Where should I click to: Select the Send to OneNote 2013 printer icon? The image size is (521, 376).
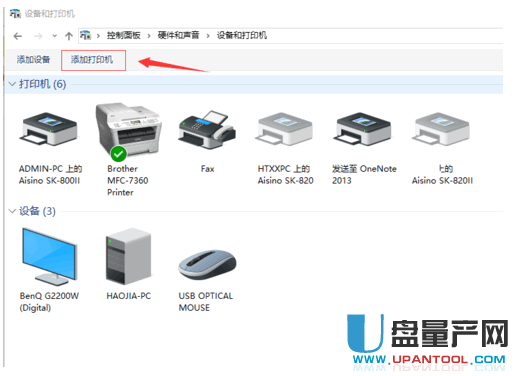[x=363, y=129]
